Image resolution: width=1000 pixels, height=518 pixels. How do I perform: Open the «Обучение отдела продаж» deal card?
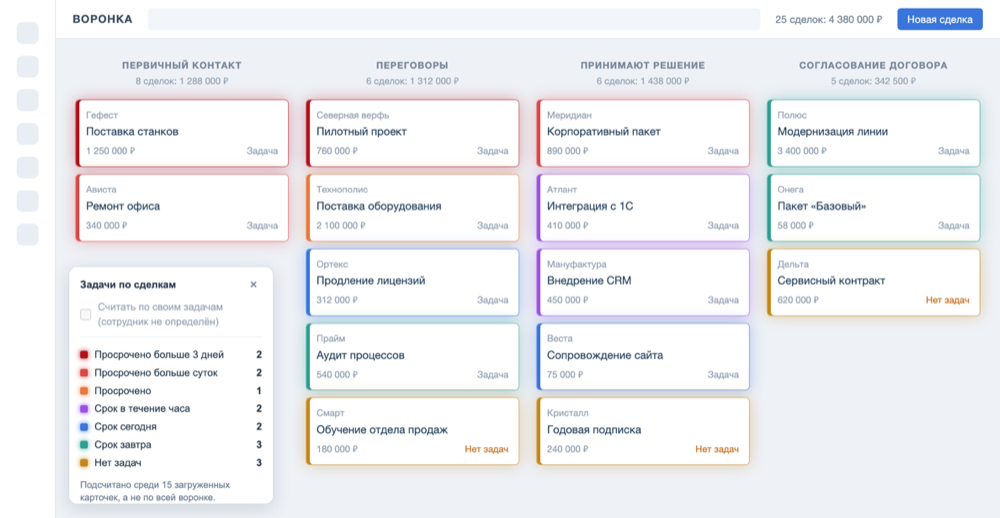coord(413,431)
